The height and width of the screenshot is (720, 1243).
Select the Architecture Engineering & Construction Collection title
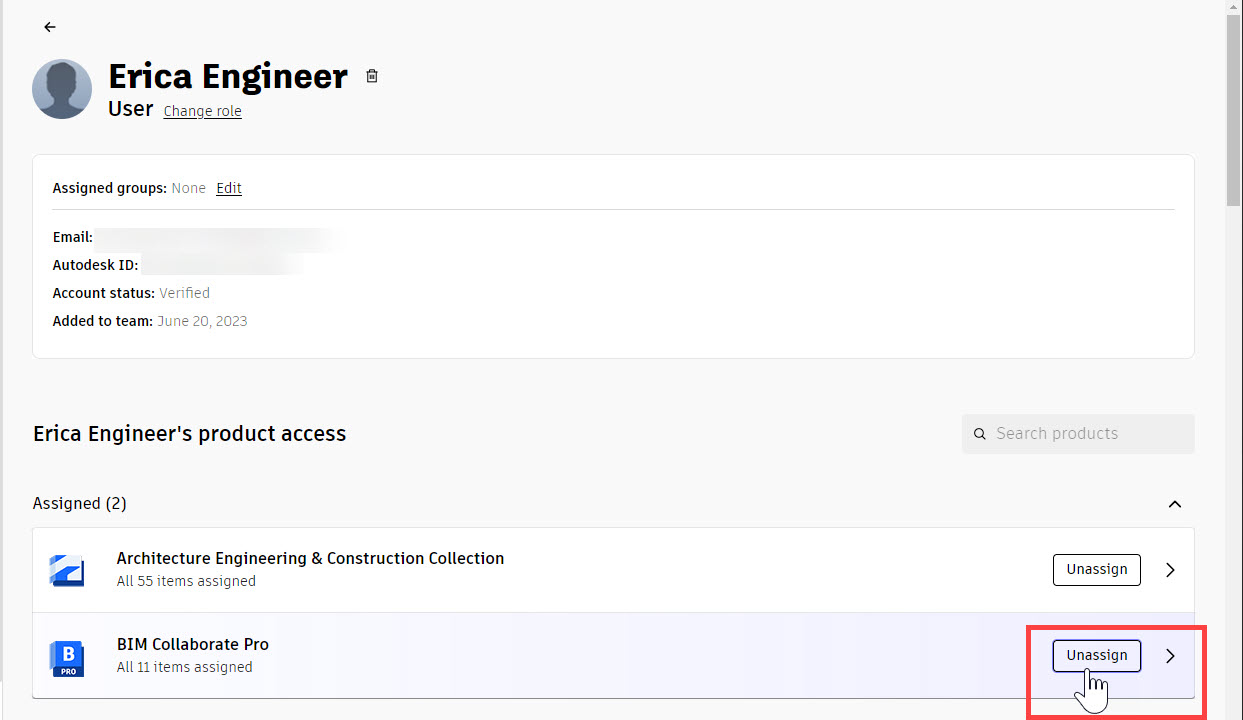tap(310, 558)
